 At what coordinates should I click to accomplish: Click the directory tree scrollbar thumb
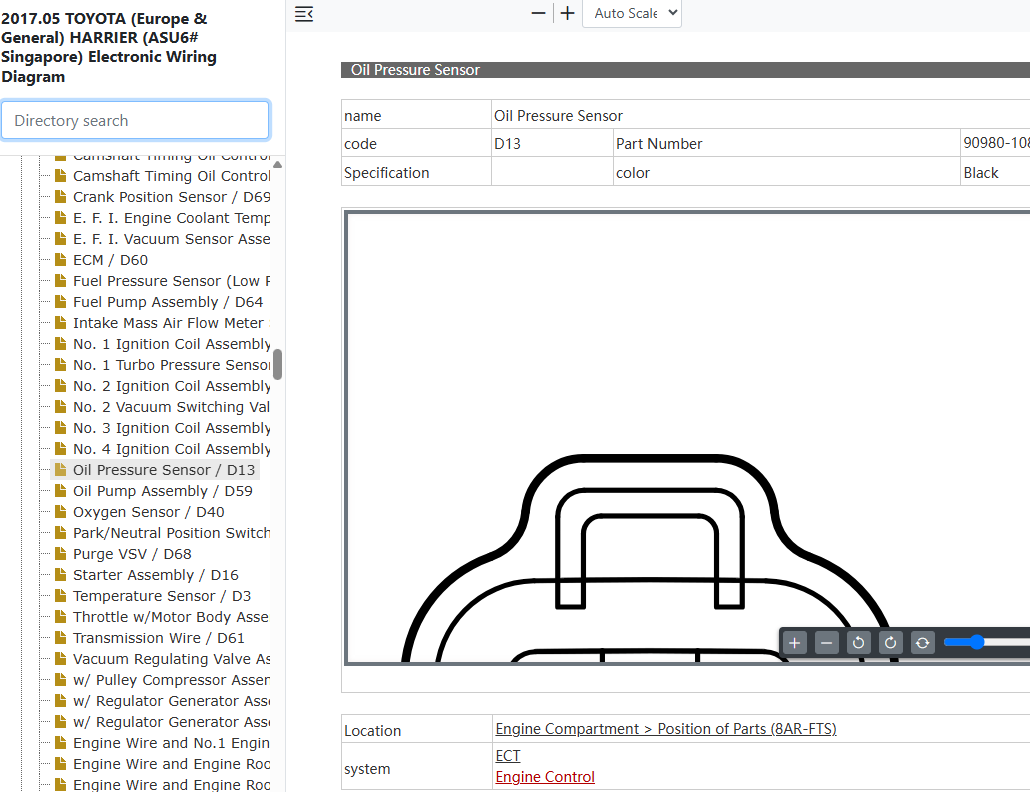tap(277, 364)
